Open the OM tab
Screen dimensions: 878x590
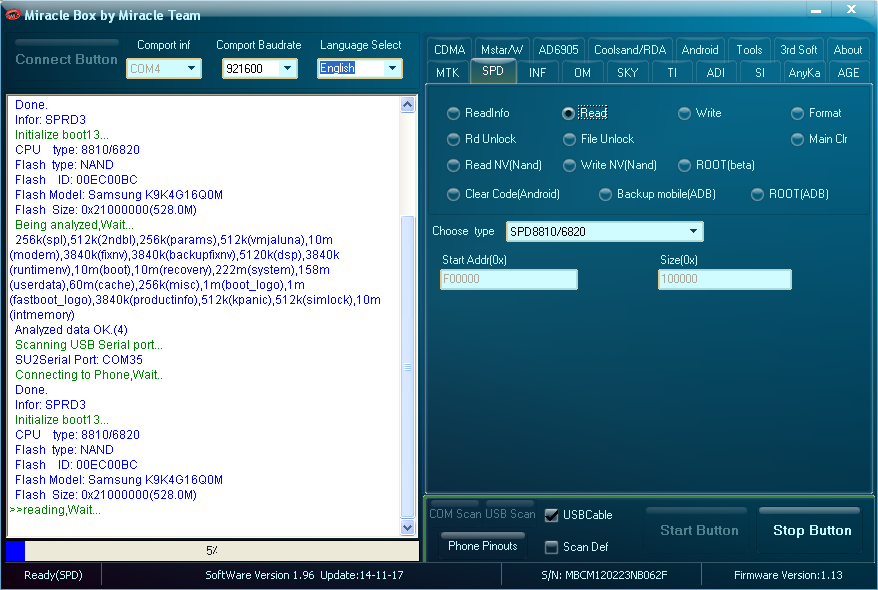pos(582,73)
